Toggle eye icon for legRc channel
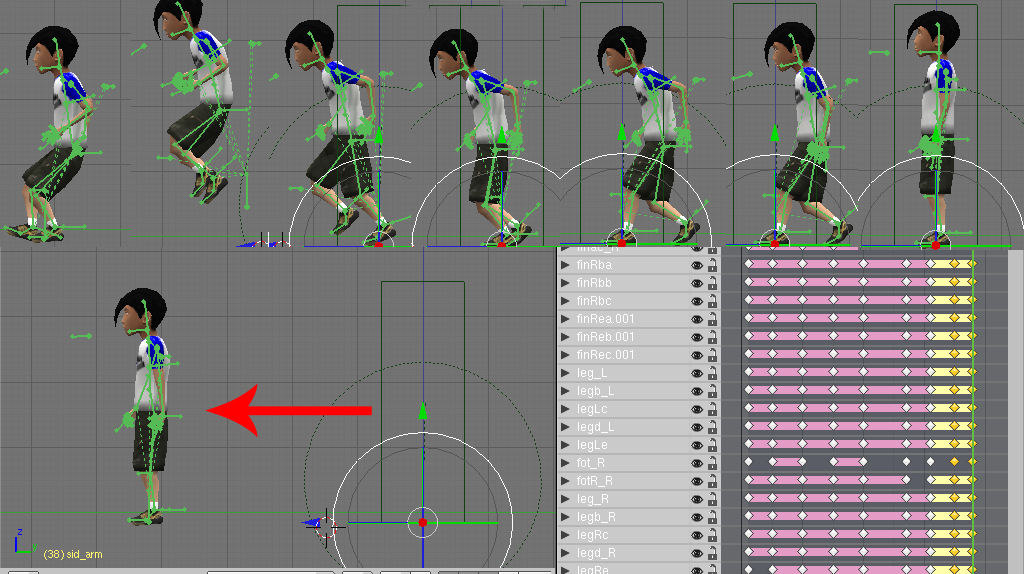The width and height of the screenshot is (1024, 574). pyautogui.click(x=697, y=535)
